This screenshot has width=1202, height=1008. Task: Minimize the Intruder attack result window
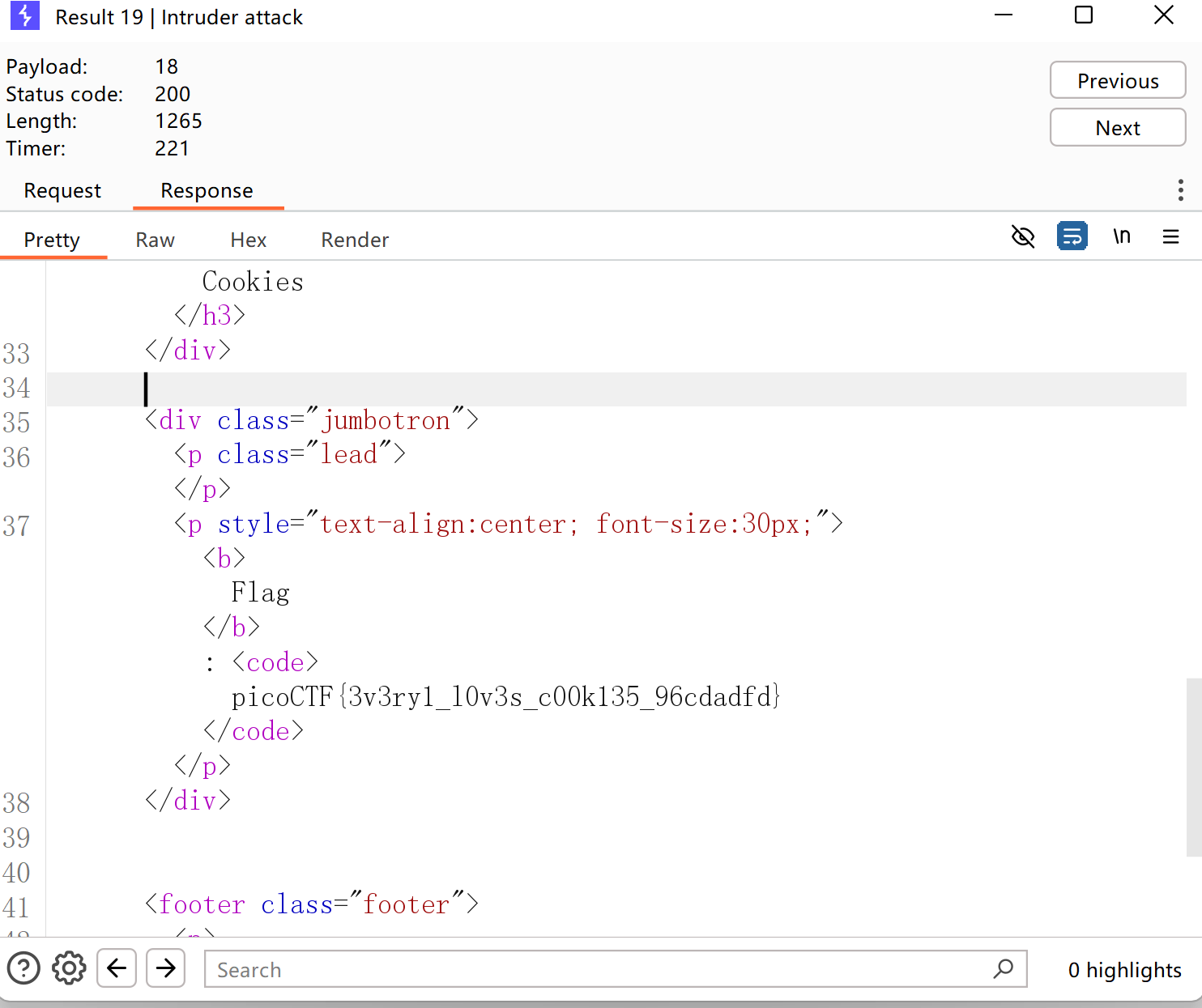[x=1004, y=15]
